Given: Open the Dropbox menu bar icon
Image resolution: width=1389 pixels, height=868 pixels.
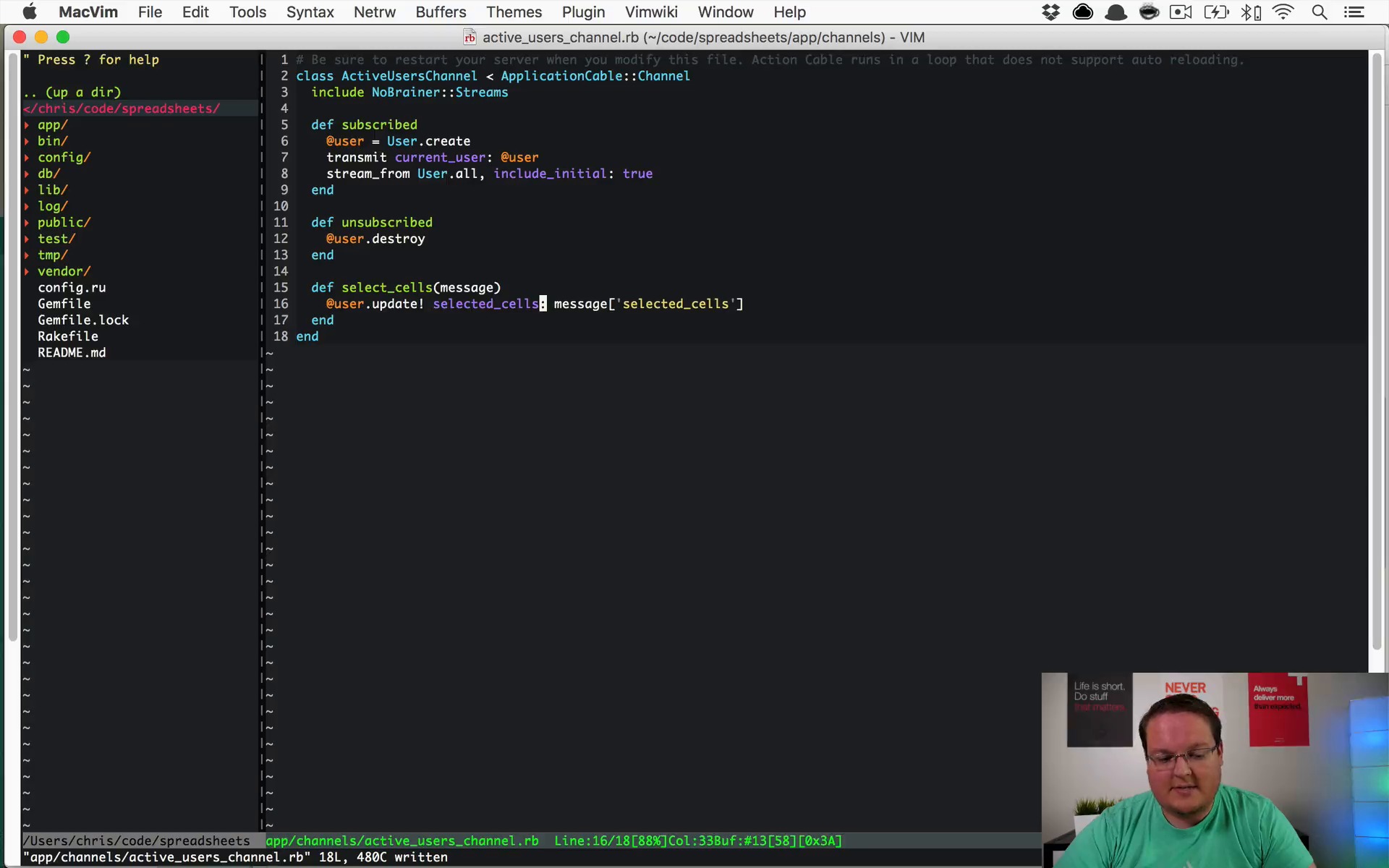Looking at the screenshot, I should (x=1051, y=12).
